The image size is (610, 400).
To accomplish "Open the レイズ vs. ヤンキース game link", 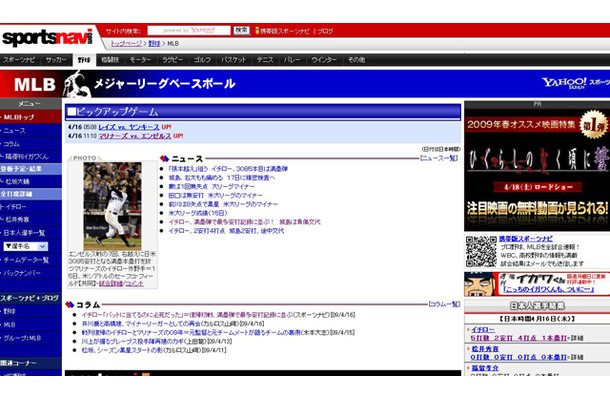I will click(129, 127).
